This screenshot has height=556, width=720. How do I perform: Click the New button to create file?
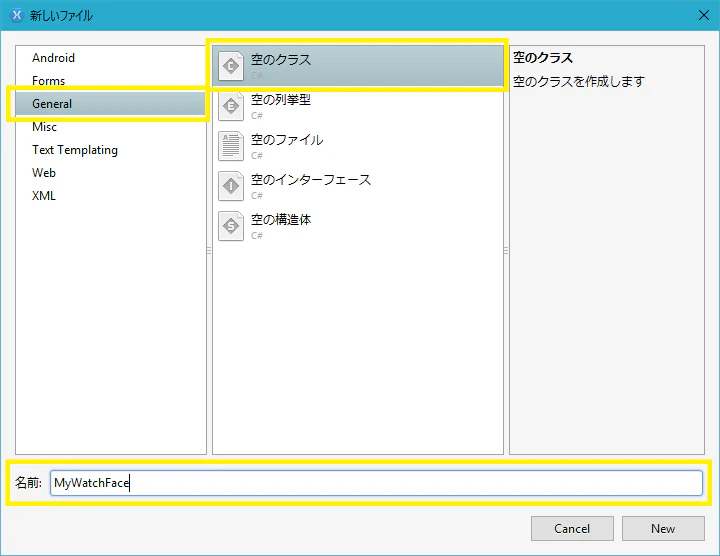[x=663, y=528]
